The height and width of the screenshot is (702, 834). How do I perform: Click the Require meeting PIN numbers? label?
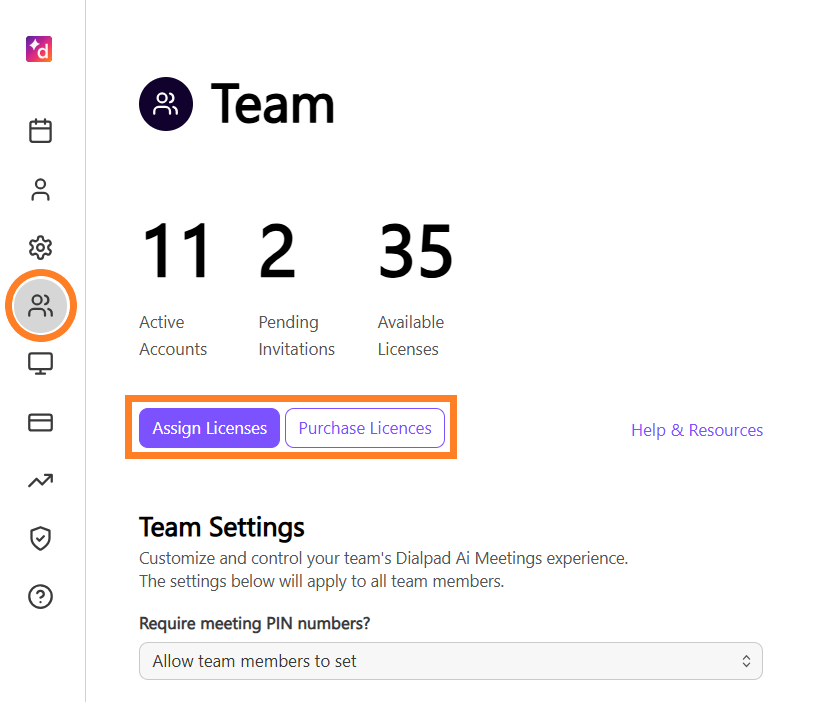tap(255, 623)
